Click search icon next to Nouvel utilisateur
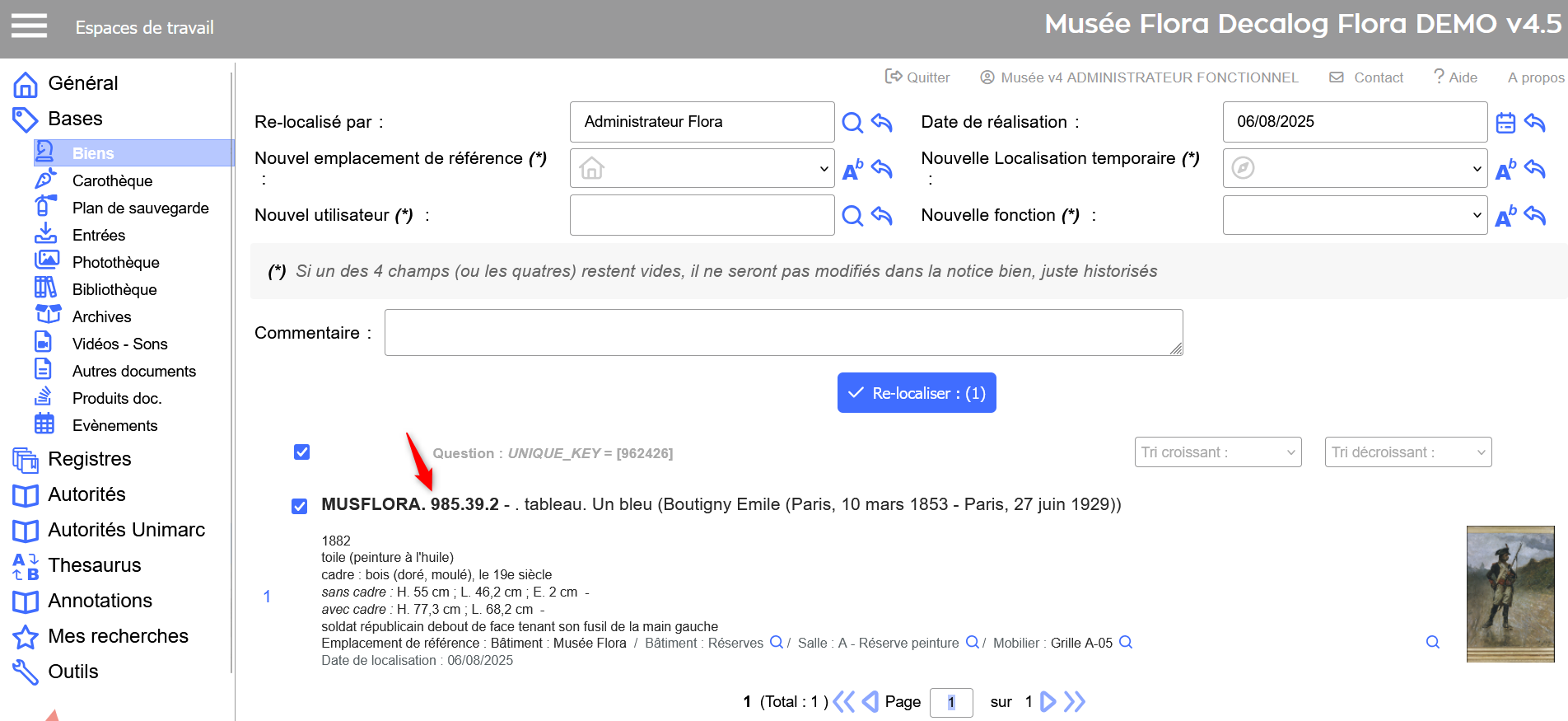This screenshot has width=1568, height=721. [852, 216]
